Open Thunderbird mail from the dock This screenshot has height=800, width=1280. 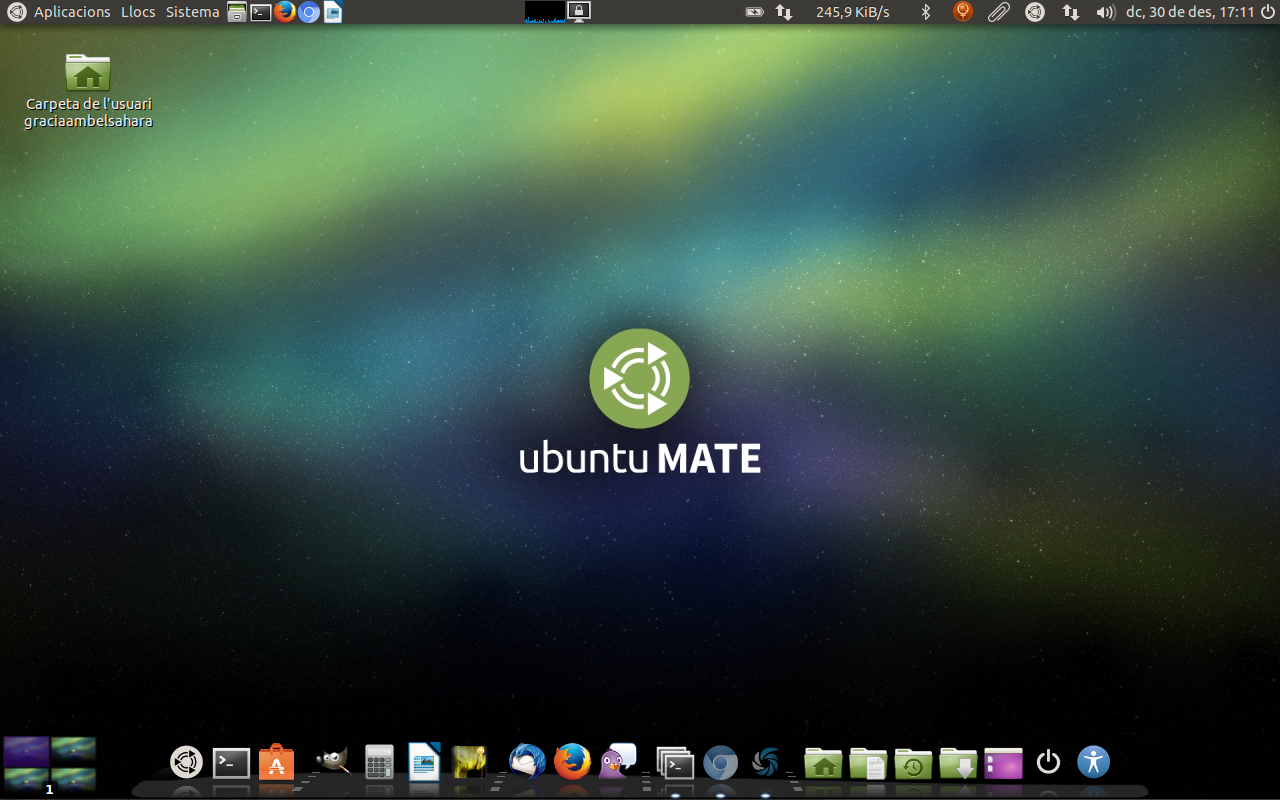point(527,763)
